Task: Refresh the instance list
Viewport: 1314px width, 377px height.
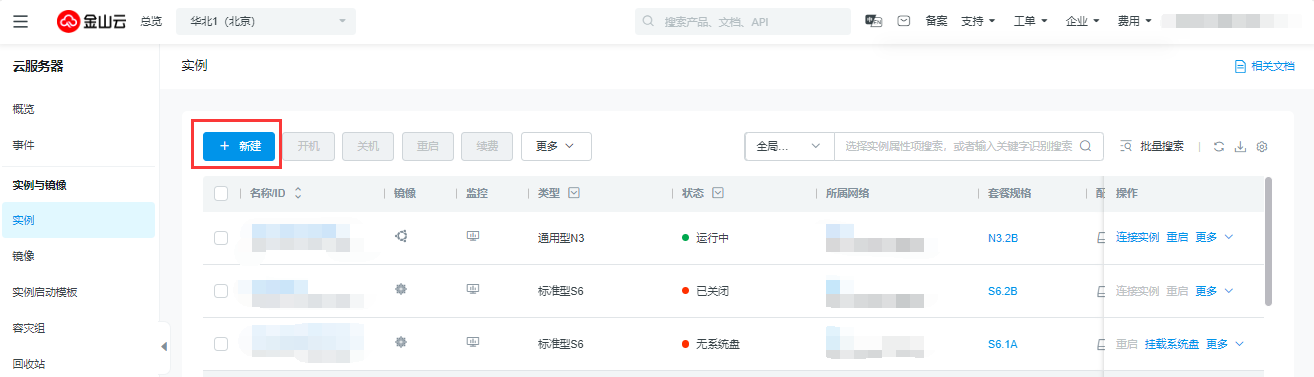Action: tap(1219, 146)
